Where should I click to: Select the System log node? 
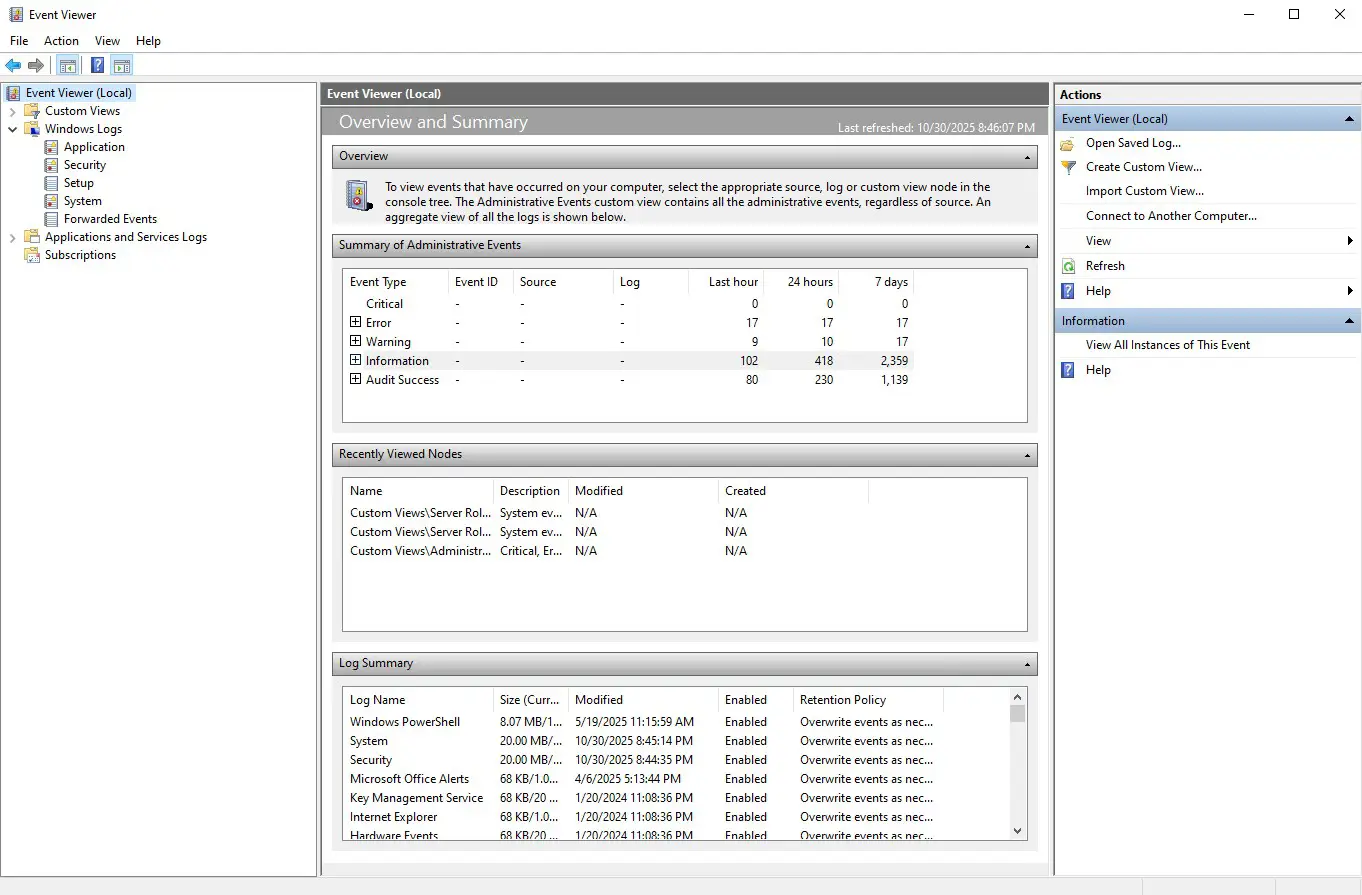(82, 201)
